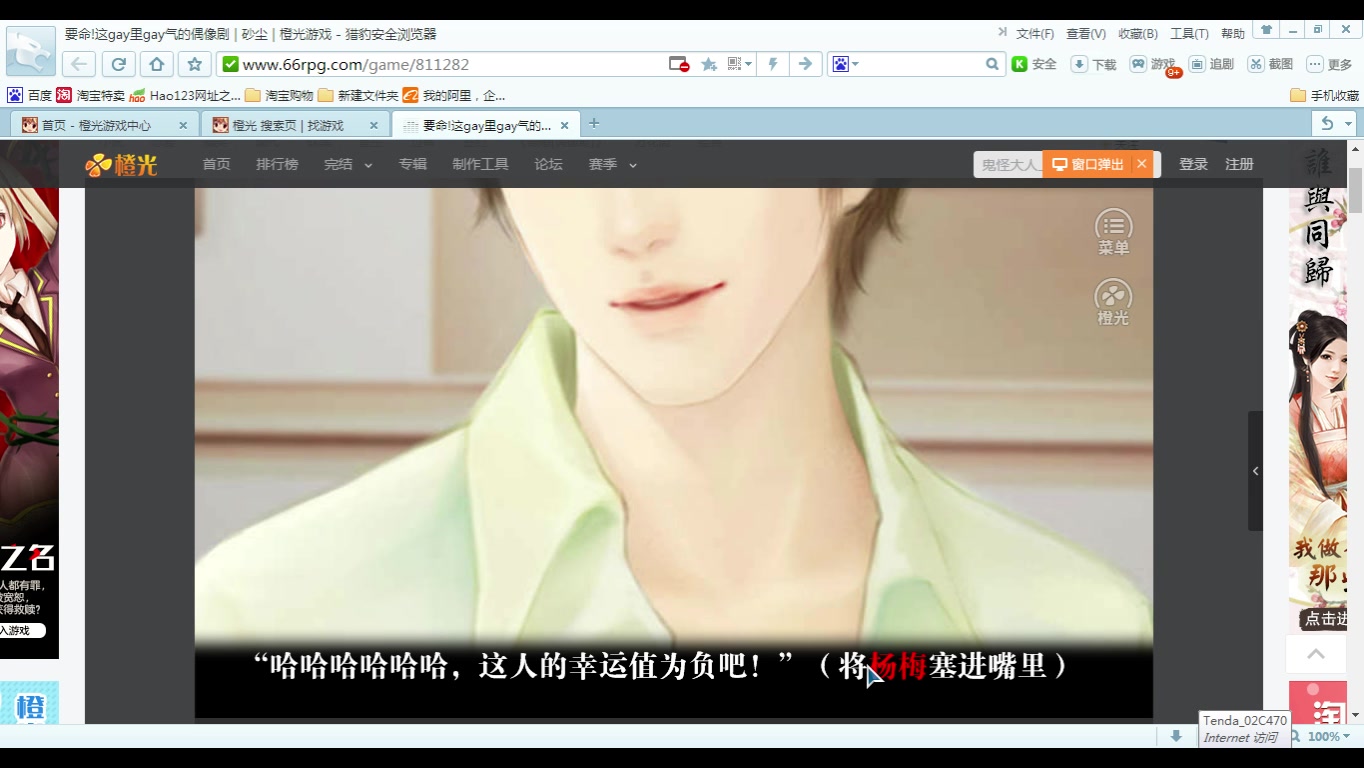Close the 橙光 搜索页 tab
1364x768 pixels.
(374, 126)
